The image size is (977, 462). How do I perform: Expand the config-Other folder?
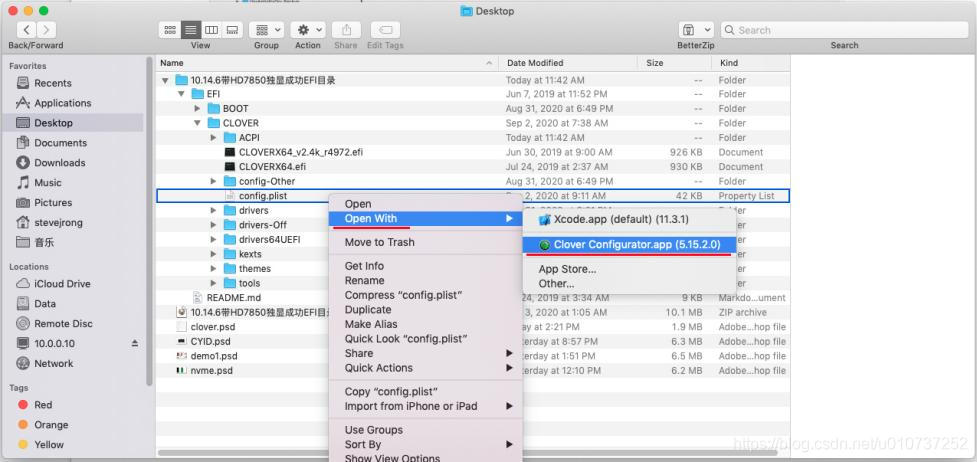point(214,181)
